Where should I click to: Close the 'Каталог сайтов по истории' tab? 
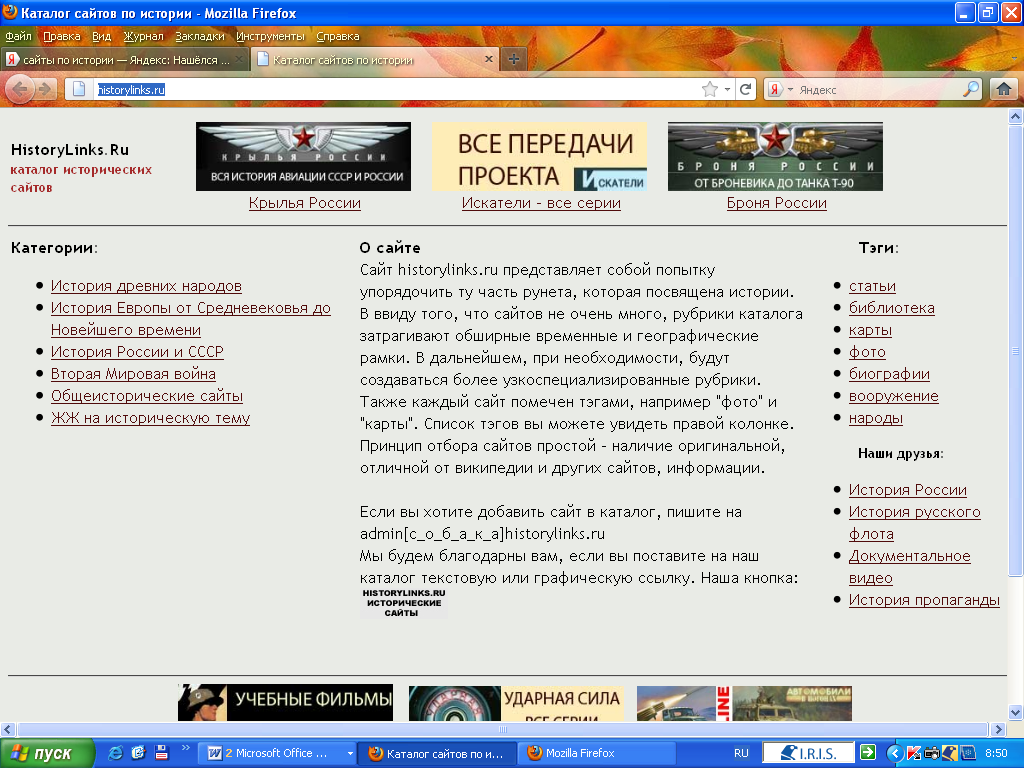pyautogui.click(x=488, y=59)
